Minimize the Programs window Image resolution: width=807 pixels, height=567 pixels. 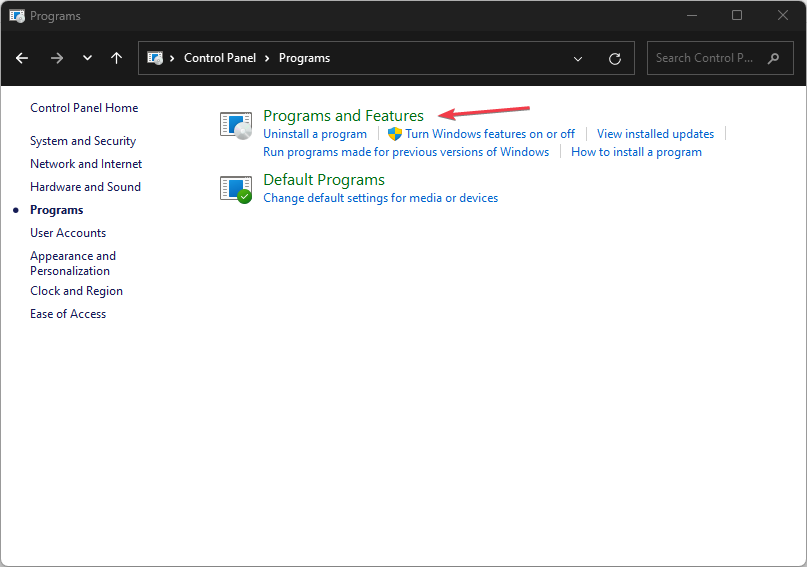(692, 15)
